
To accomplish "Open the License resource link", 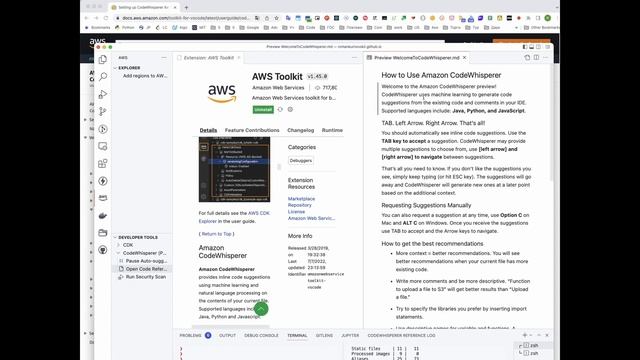I will click(x=296, y=212).
